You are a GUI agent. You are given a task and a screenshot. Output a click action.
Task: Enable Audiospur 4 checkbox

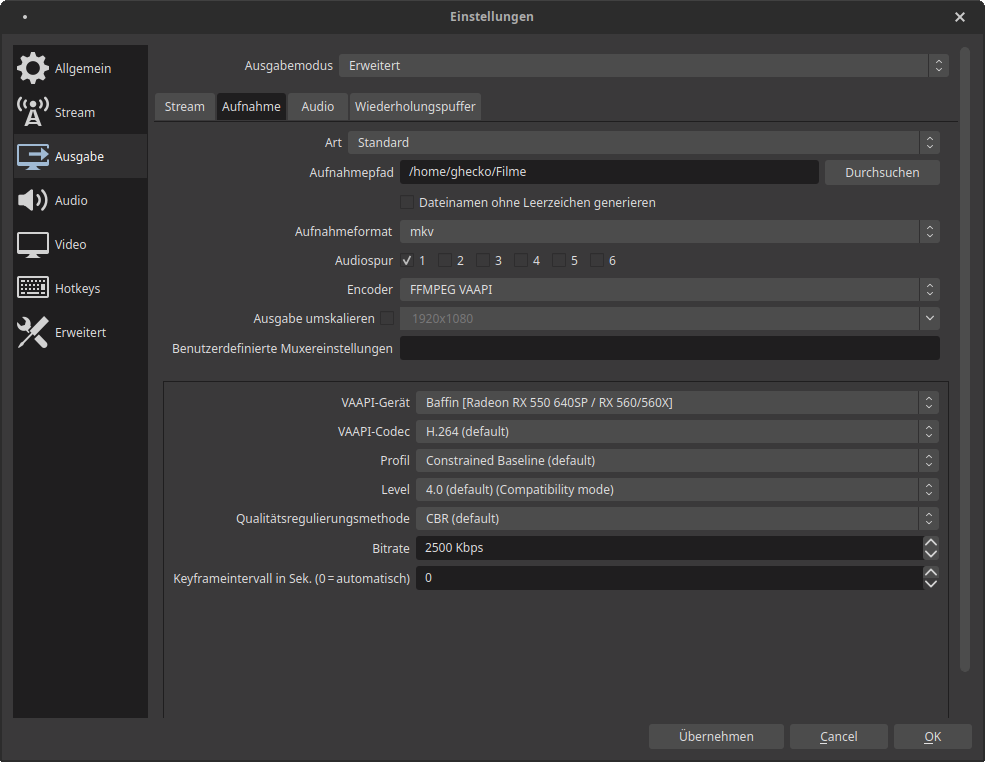(521, 260)
